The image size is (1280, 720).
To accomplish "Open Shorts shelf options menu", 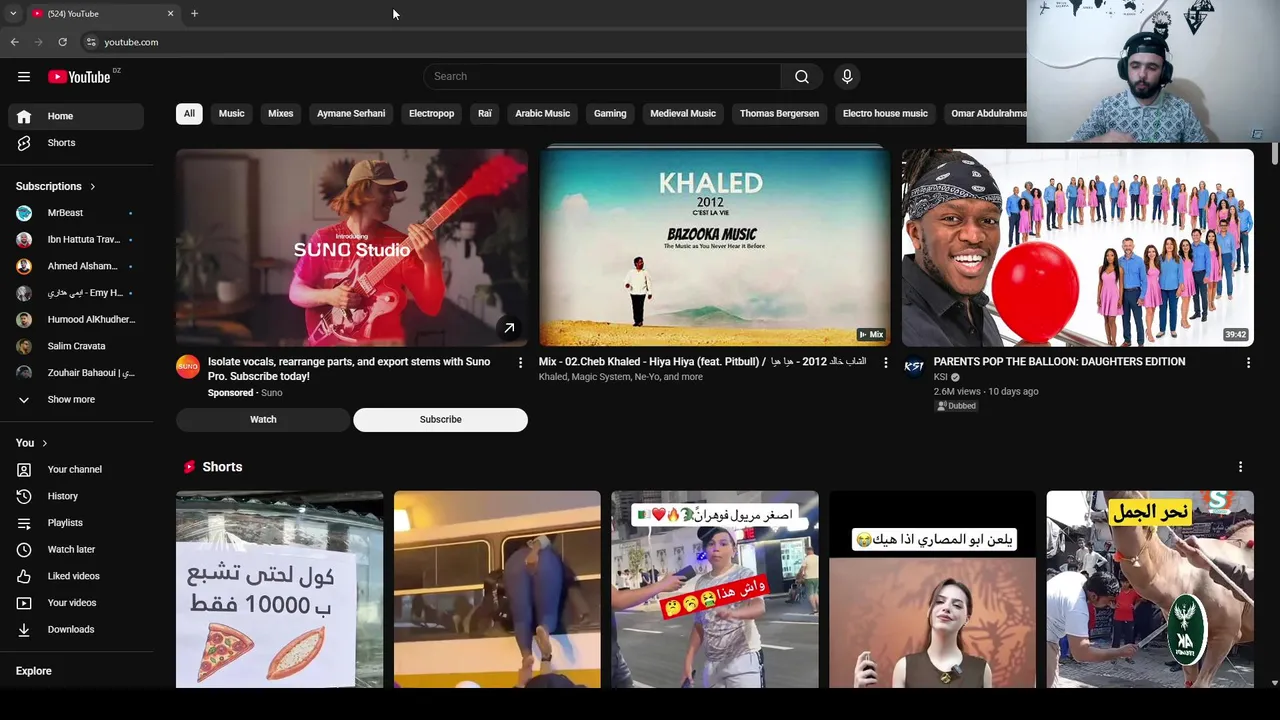I will [1240, 467].
